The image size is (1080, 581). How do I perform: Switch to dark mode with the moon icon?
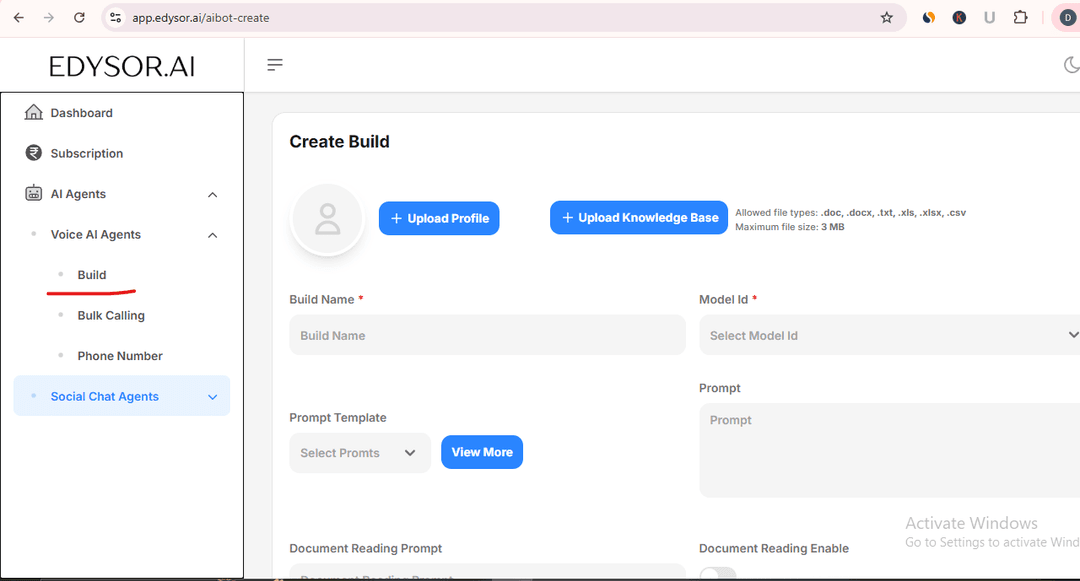click(1071, 64)
